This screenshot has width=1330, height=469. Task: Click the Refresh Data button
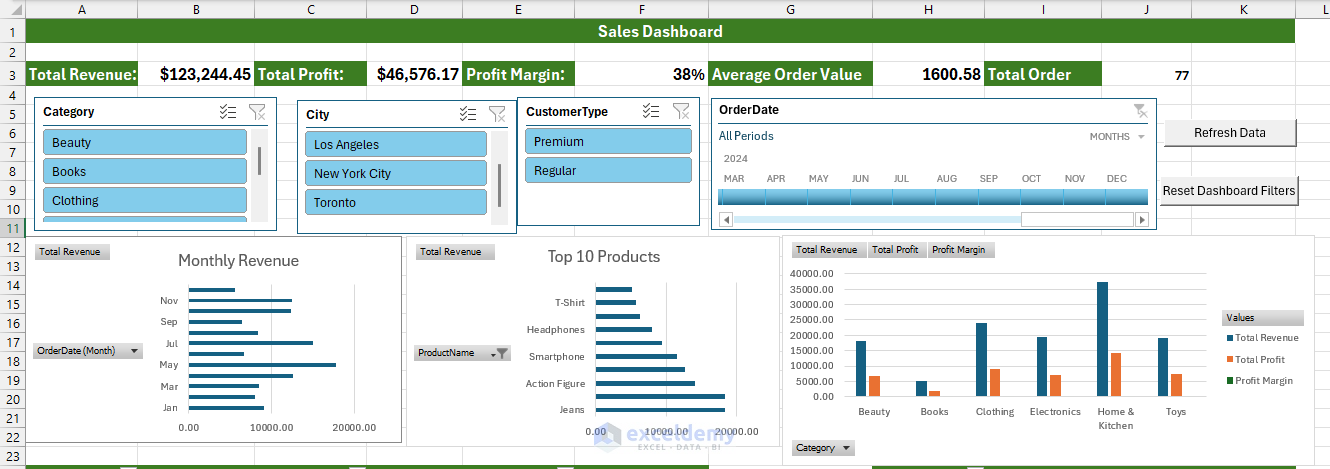pyautogui.click(x=1230, y=132)
